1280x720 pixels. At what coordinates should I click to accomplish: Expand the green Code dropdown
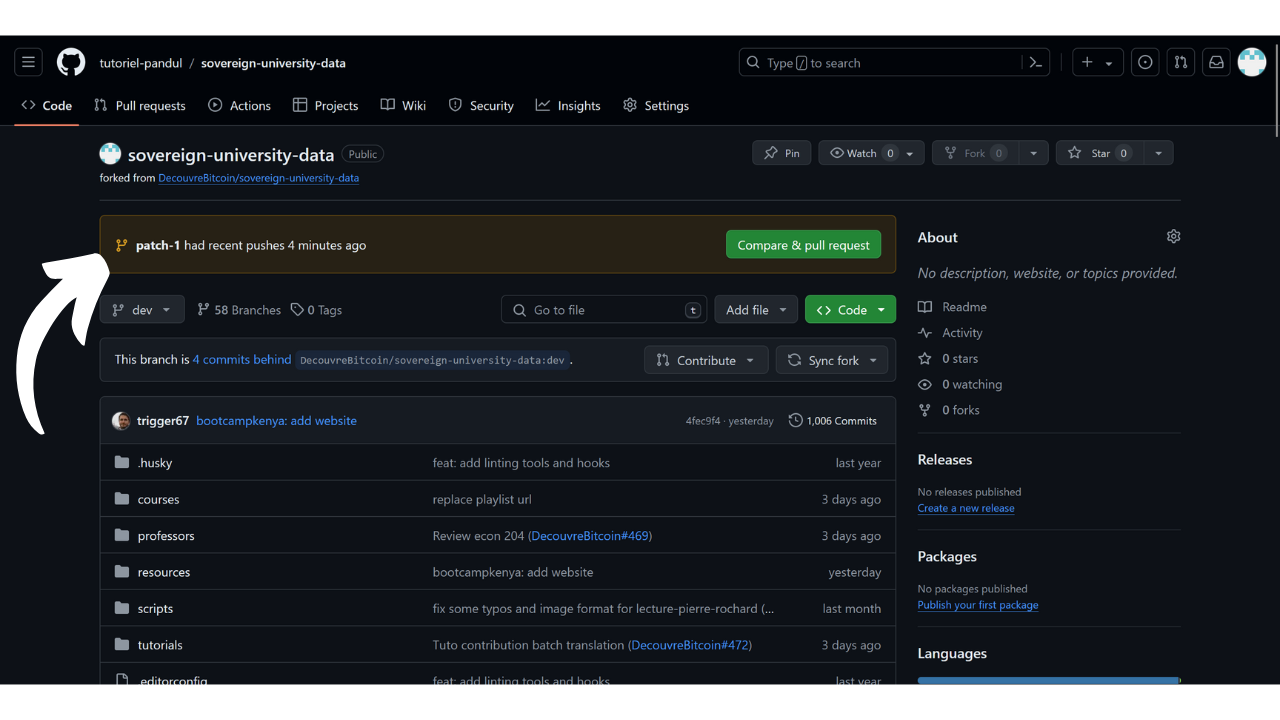[850, 310]
